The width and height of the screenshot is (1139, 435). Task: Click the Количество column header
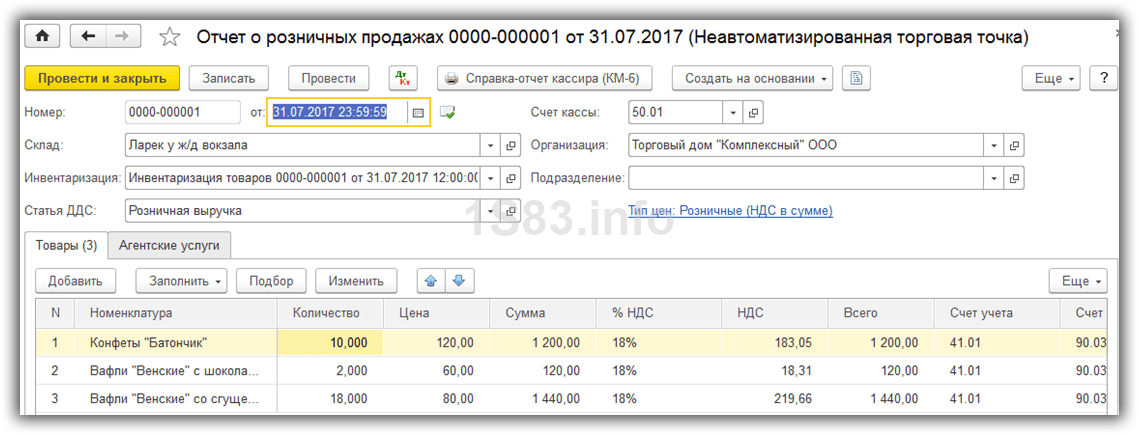tap(331, 313)
